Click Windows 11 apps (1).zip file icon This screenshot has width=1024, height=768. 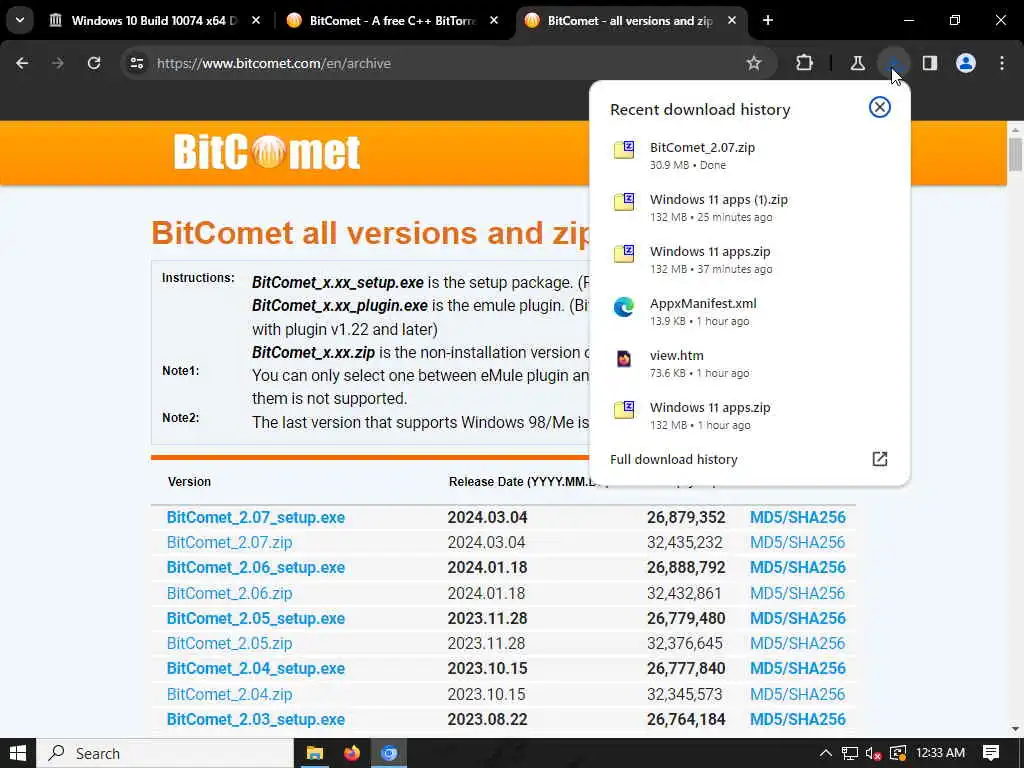pyautogui.click(x=624, y=201)
